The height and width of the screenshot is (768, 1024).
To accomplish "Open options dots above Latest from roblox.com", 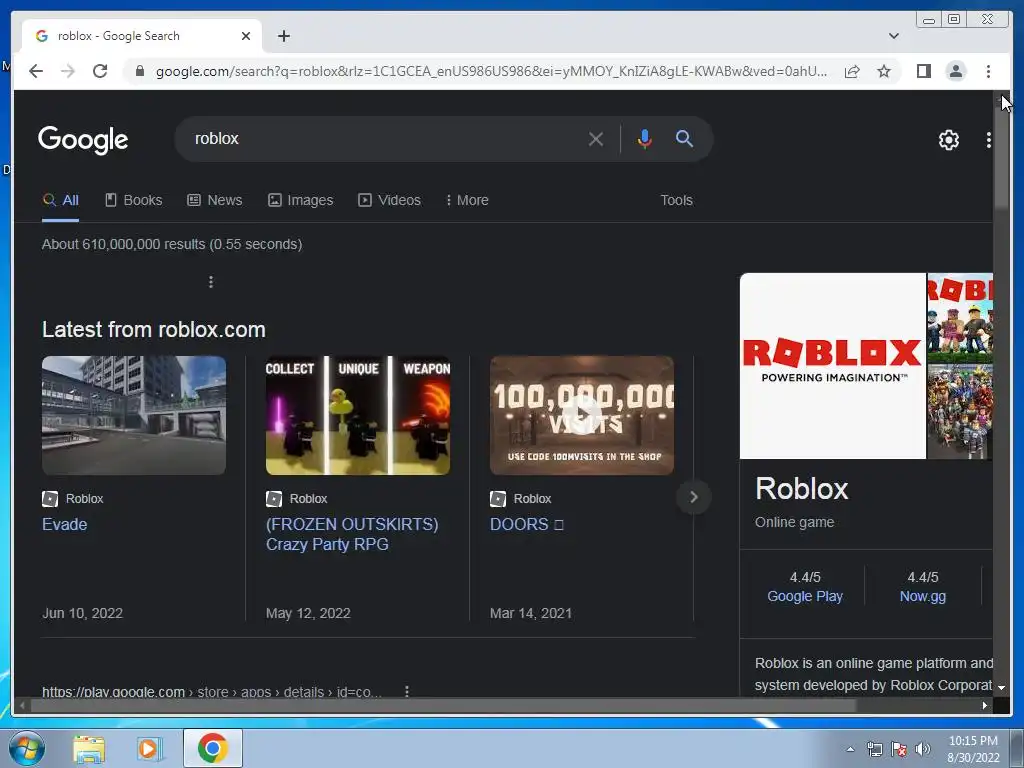I will (x=210, y=281).
